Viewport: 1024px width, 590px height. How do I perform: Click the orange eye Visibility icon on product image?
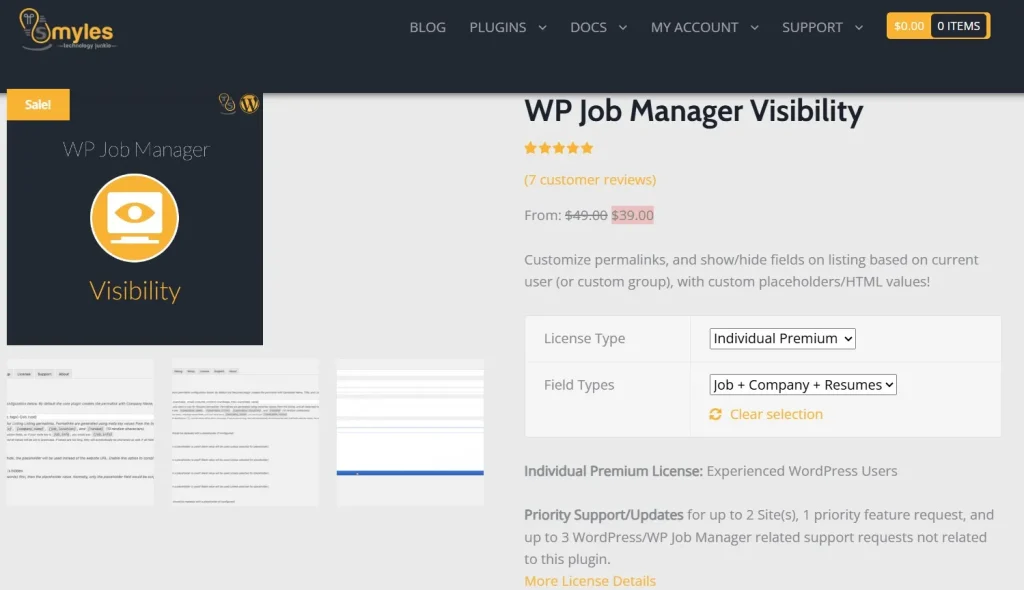[135, 218]
